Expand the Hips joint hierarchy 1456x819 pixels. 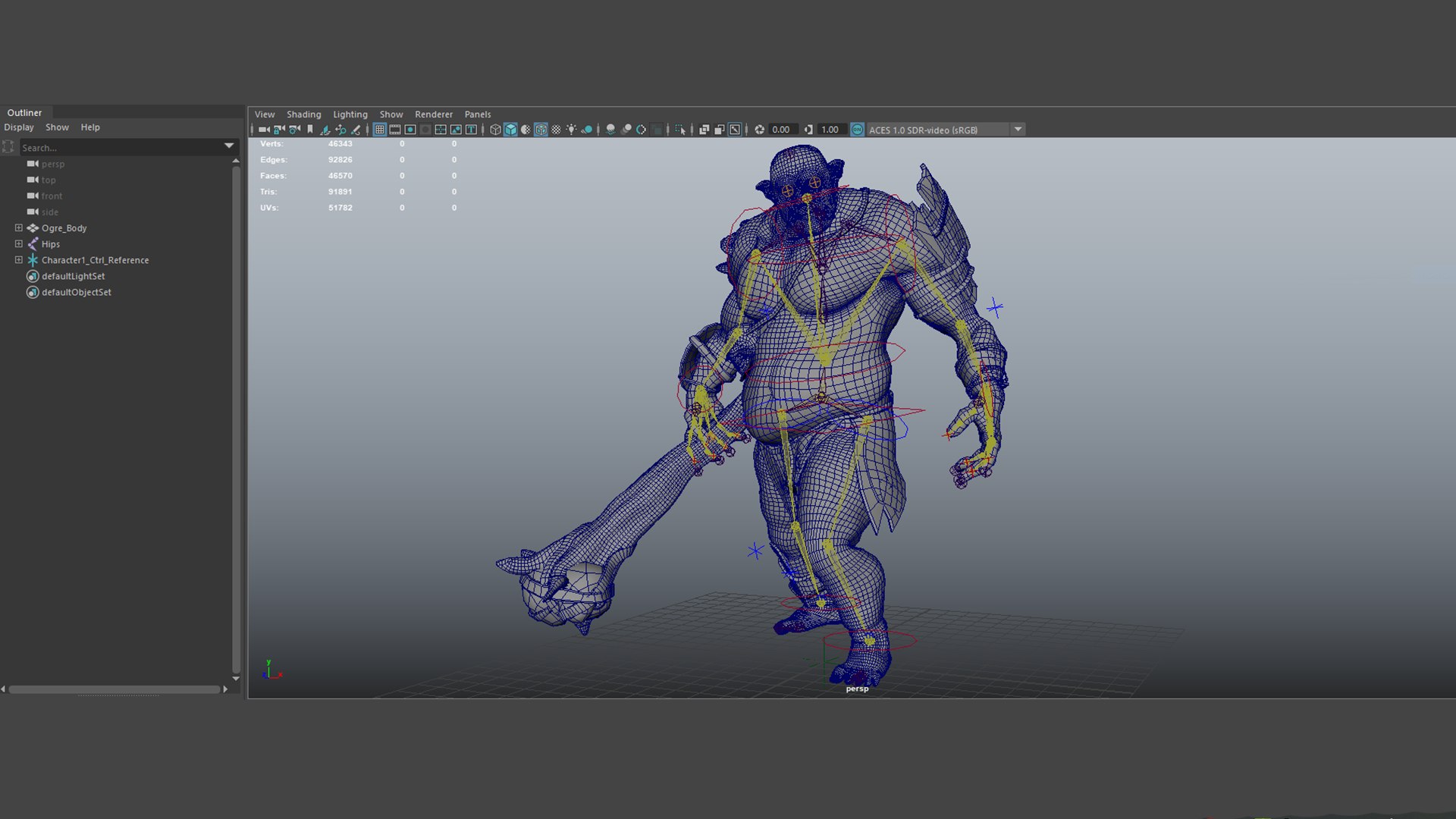point(18,243)
